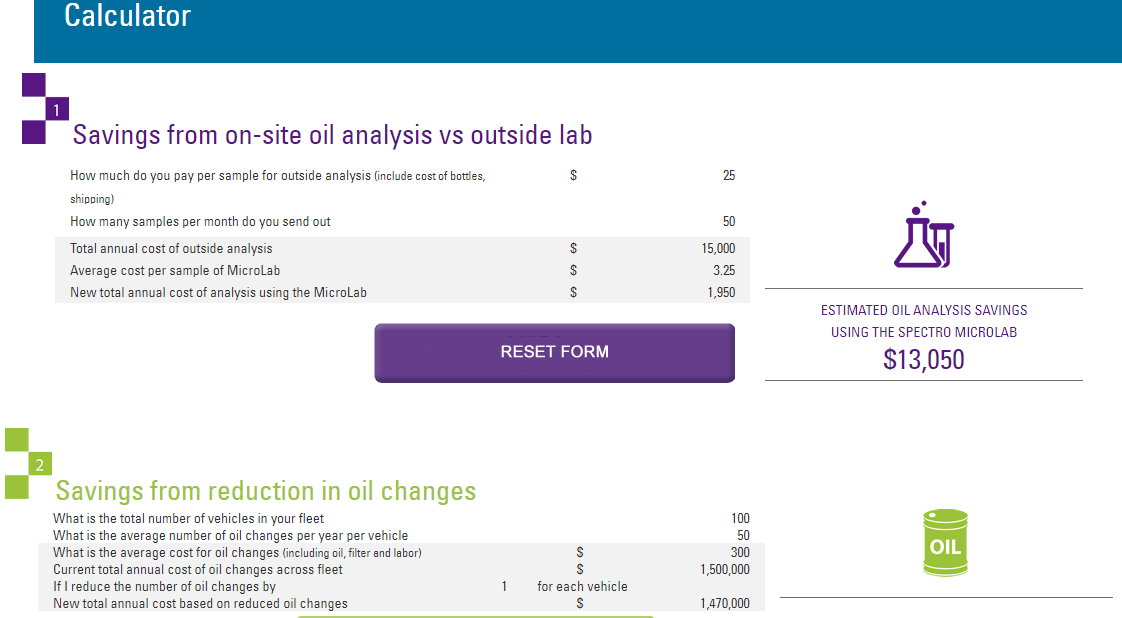Click the purple section 1 number badge

(x=57, y=110)
